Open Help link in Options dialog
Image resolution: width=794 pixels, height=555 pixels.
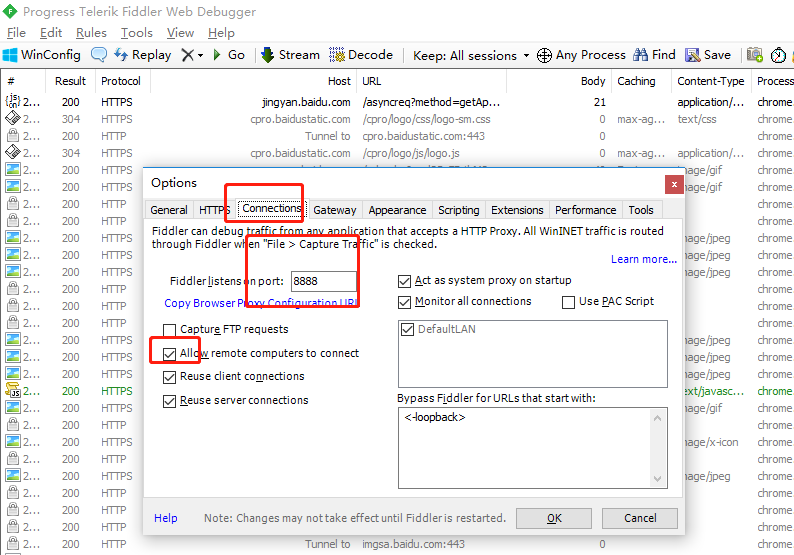pyautogui.click(x=166, y=518)
